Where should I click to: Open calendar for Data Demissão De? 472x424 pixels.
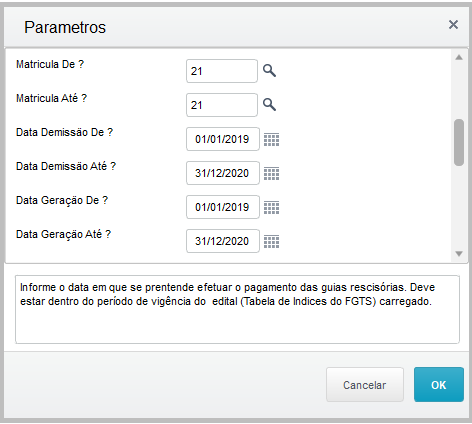coord(272,139)
